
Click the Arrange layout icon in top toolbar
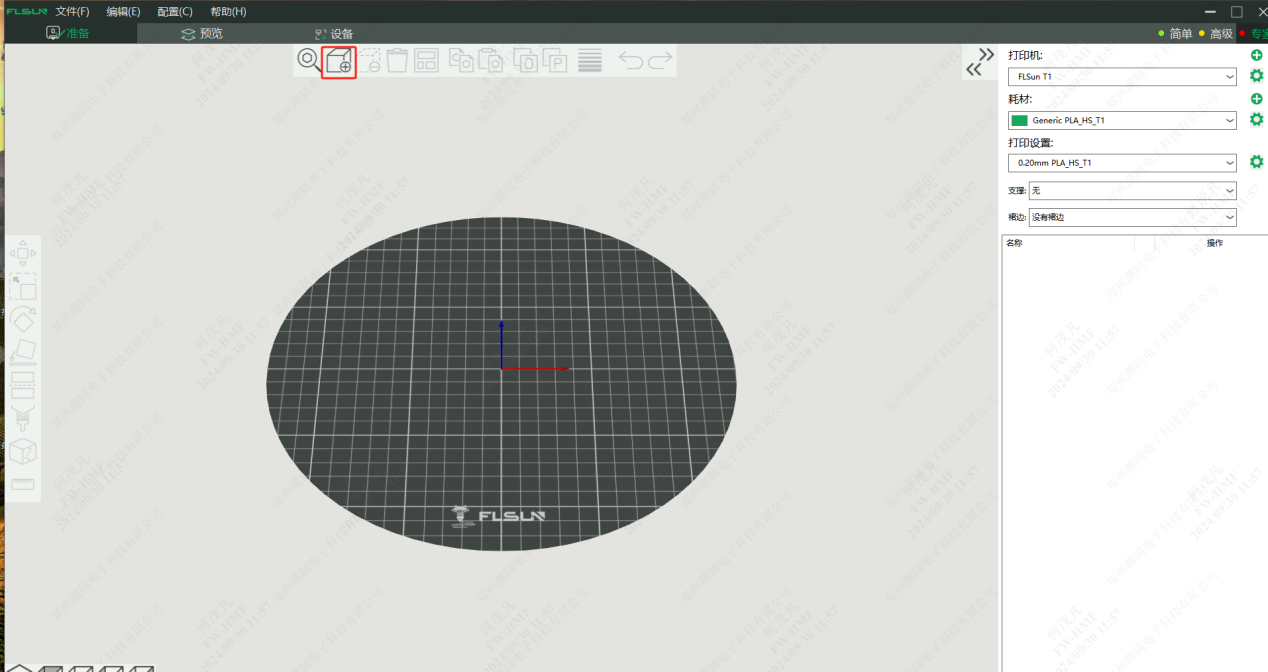point(427,61)
